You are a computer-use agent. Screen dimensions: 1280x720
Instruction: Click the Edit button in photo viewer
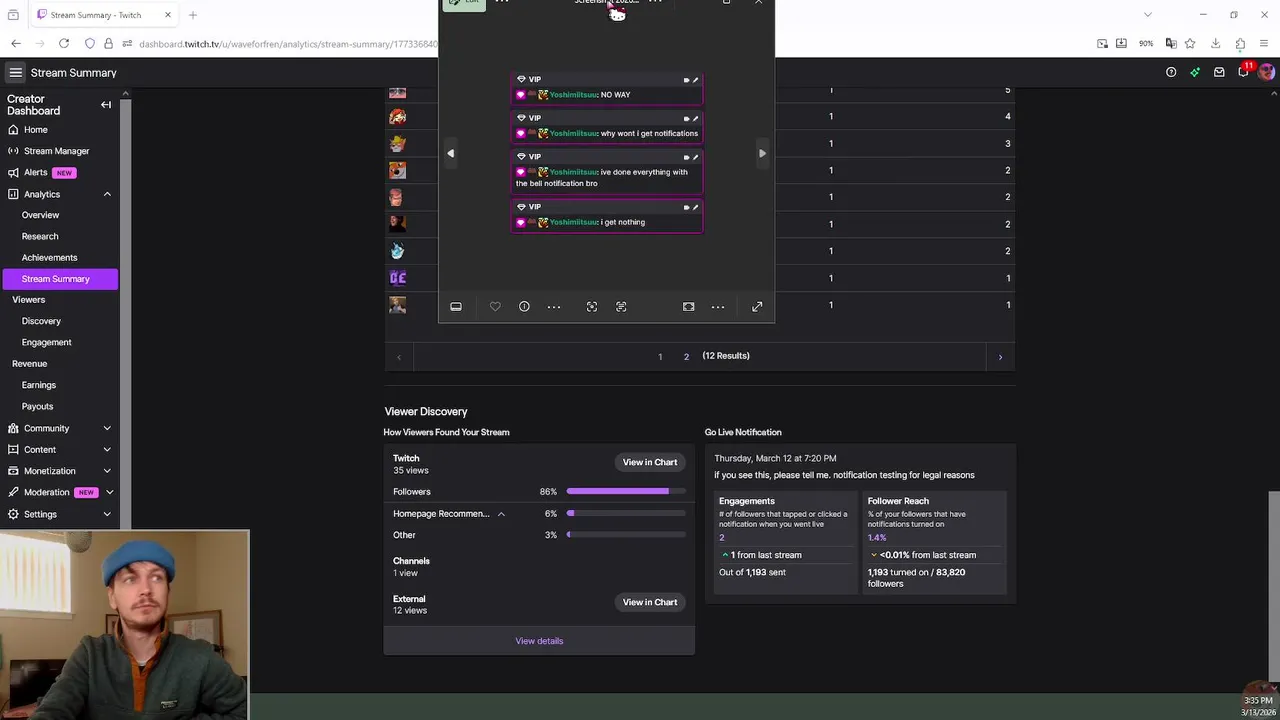[464, 3]
